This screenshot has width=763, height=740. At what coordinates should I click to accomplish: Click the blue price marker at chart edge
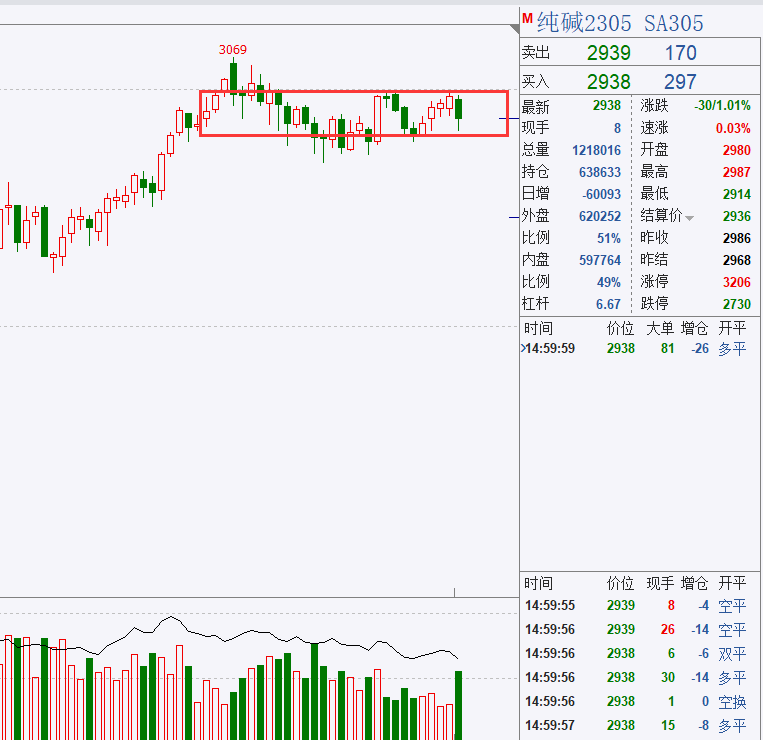[x=509, y=119]
